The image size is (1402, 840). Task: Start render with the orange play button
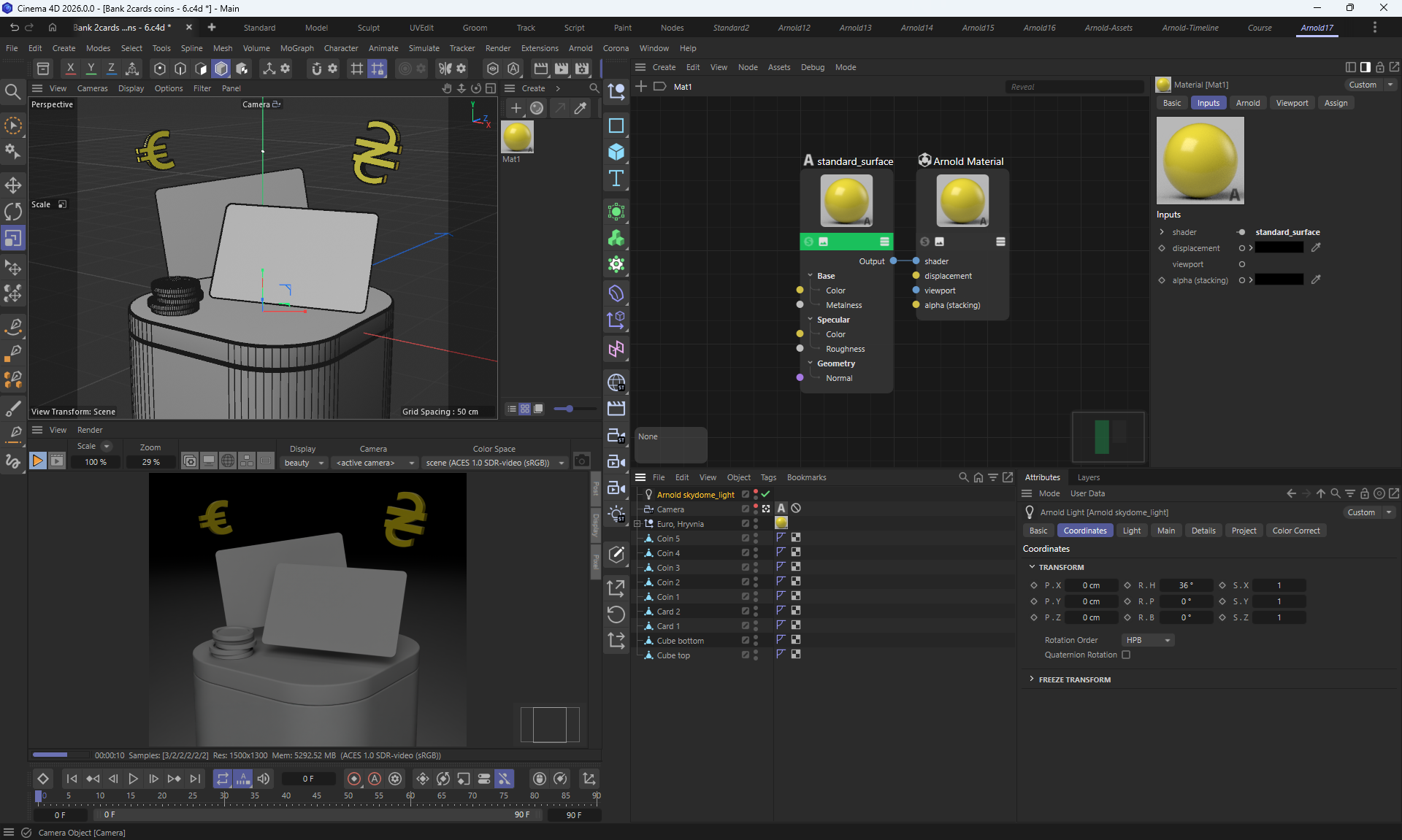tap(37, 461)
